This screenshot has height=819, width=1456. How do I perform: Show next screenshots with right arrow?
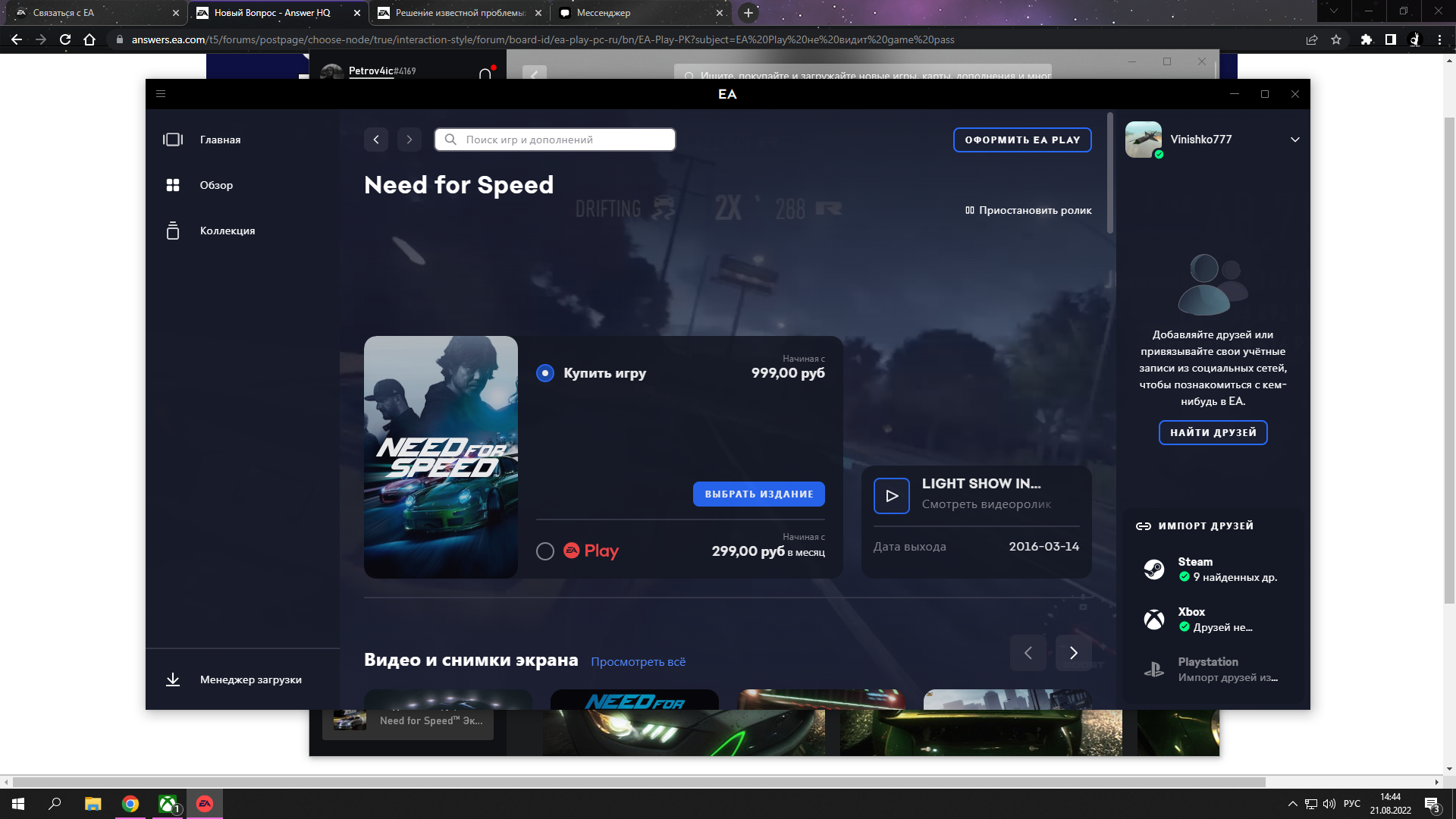pyautogui.click(x=1074, y=653)
